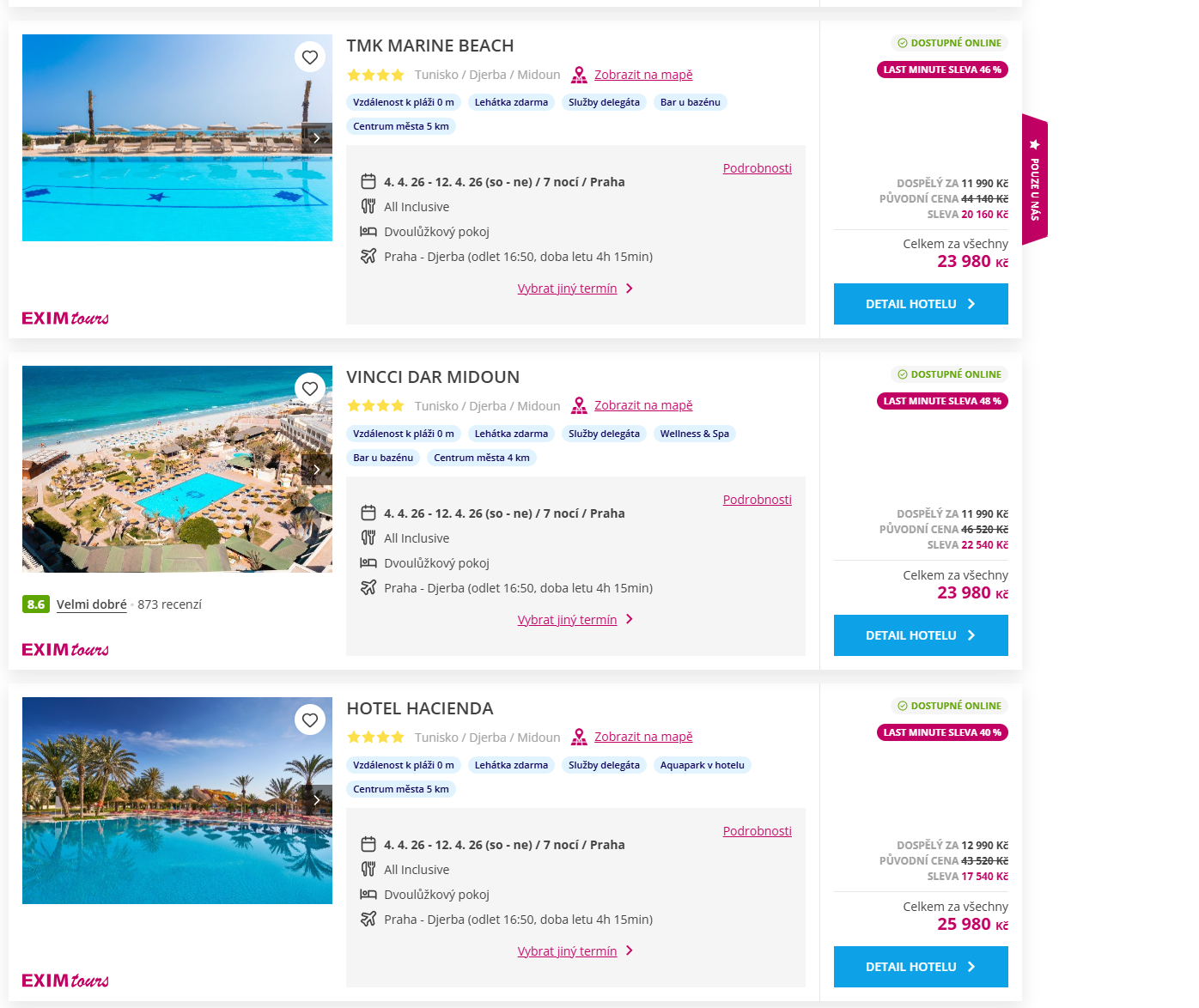
Task: Click map pin icon for Vincci Dar Midoun
Action: coord(580,406)
